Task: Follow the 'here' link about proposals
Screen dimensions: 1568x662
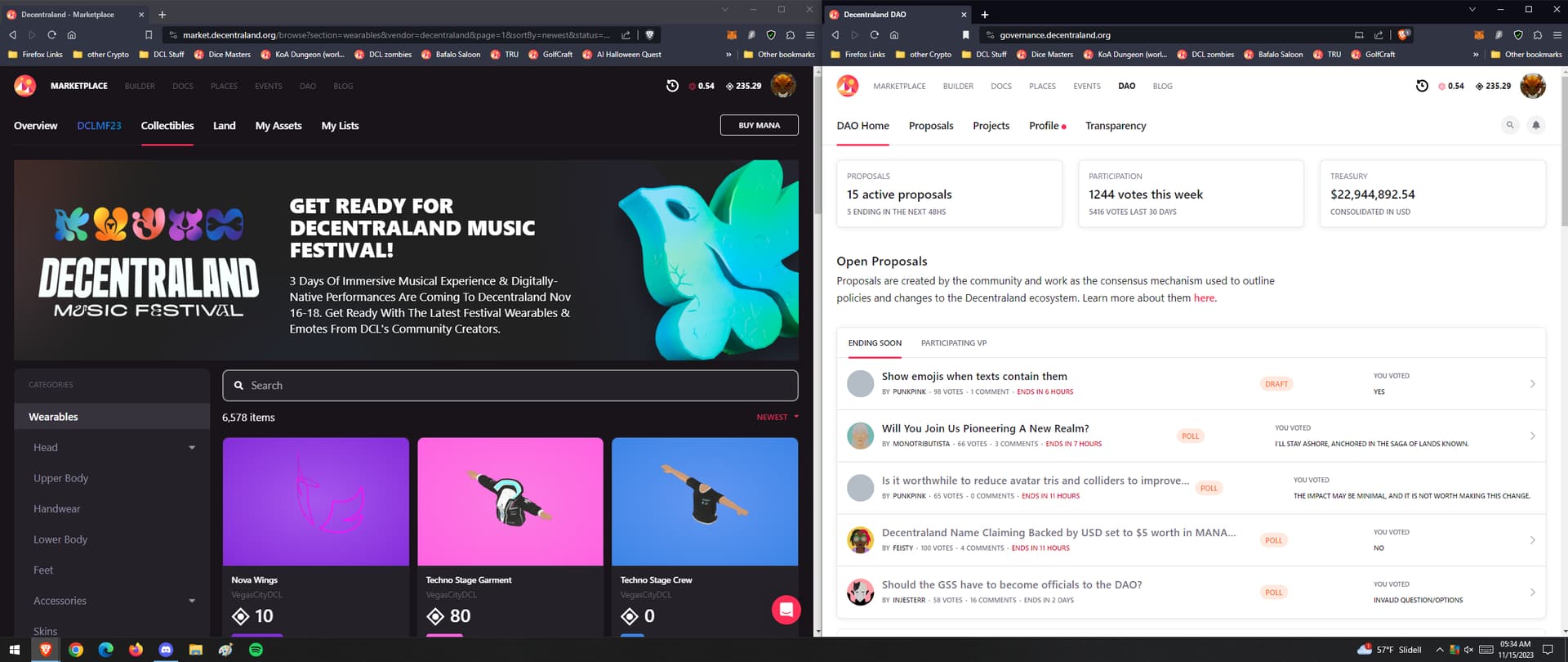Action: 1204,298
